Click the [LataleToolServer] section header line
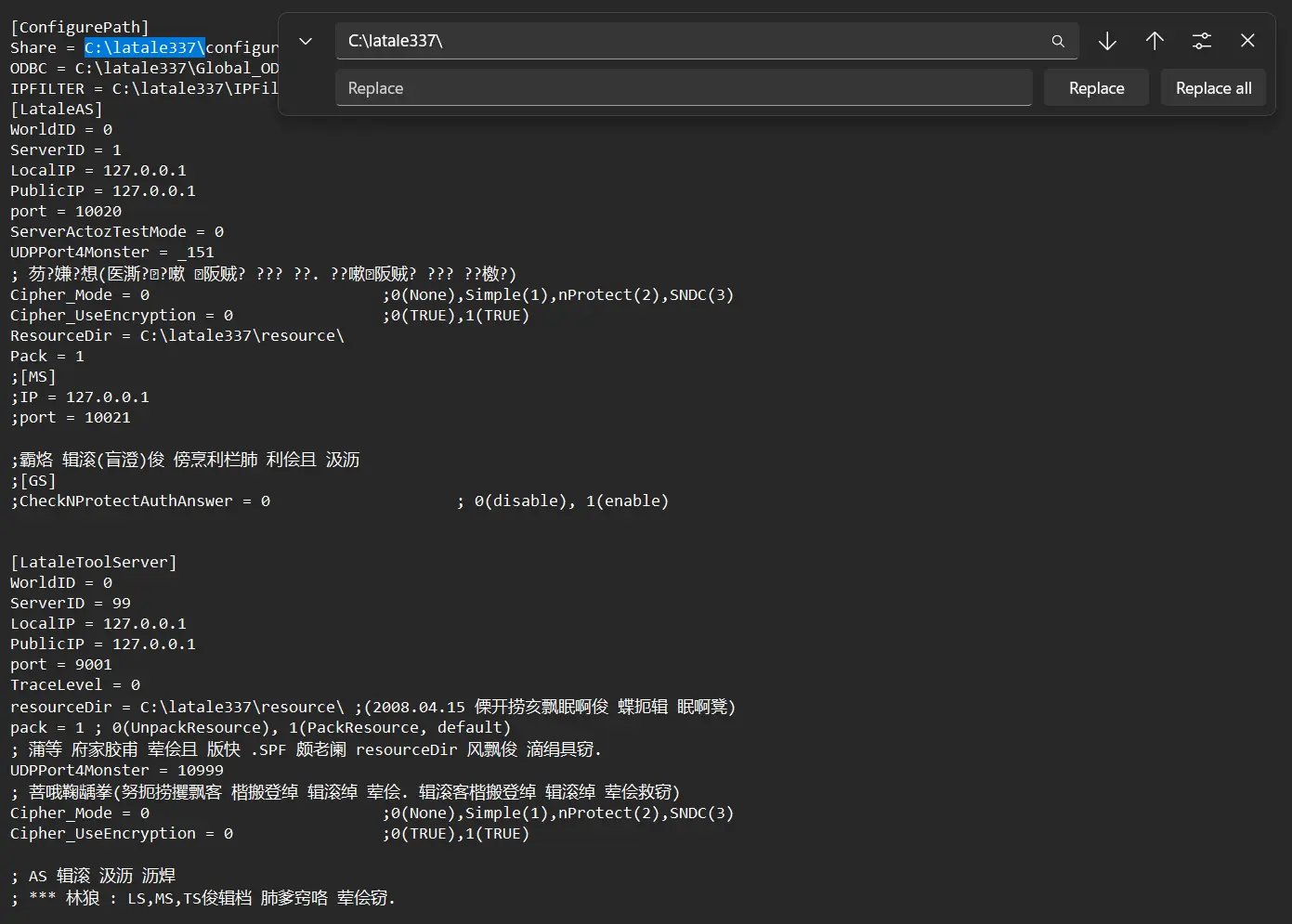 click(94, 562)
